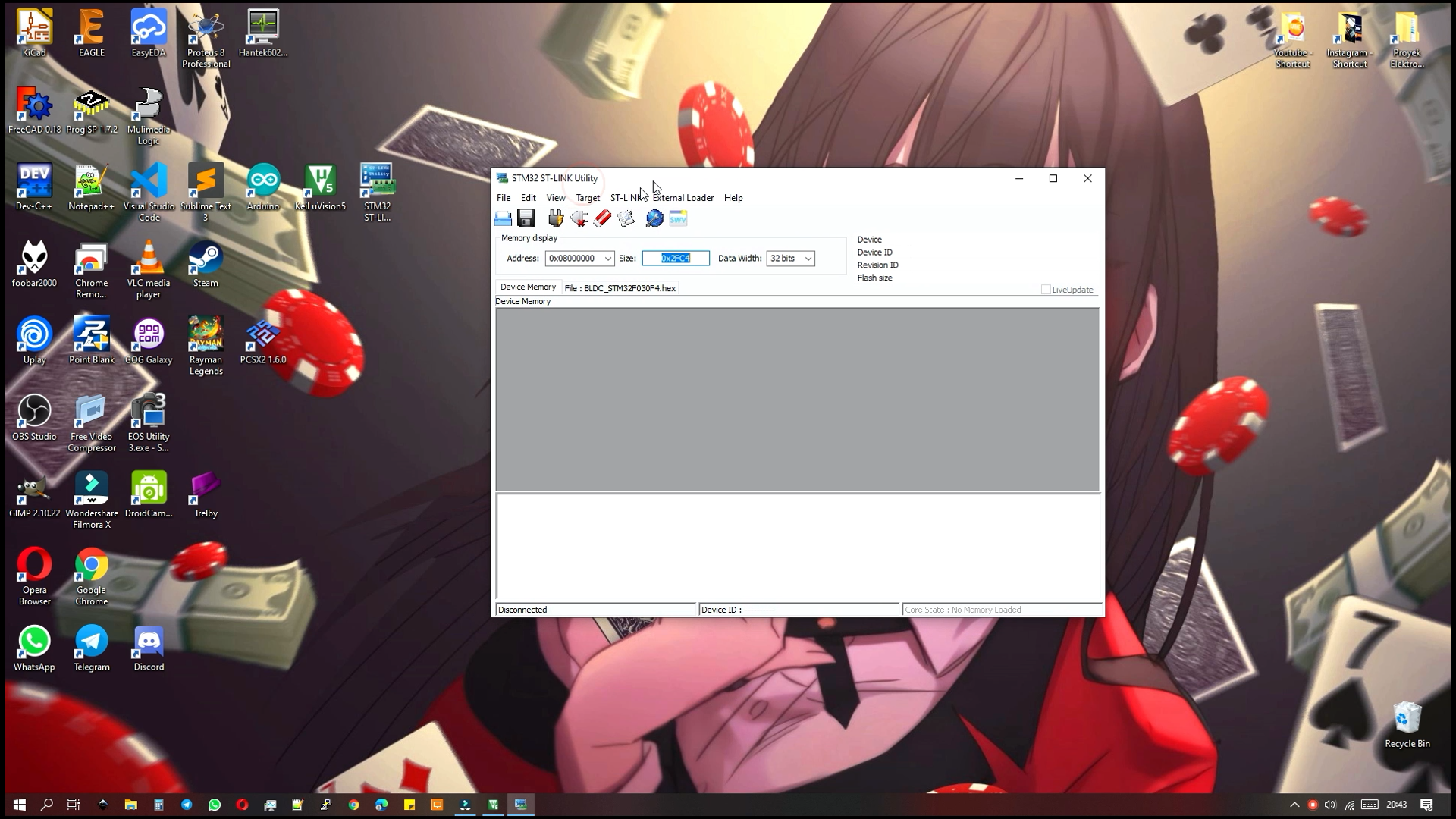This screenshot has height=819, width=1456.
Task: Open the Arduino desktop icon
Action: click(x=263, y=187)
